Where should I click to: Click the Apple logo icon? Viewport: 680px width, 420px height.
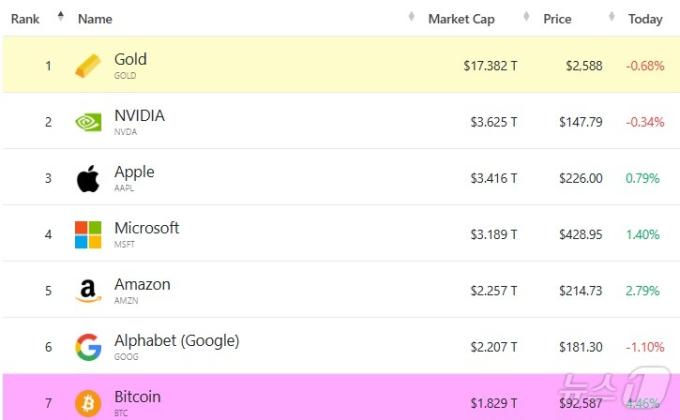(x=88, y=179)
